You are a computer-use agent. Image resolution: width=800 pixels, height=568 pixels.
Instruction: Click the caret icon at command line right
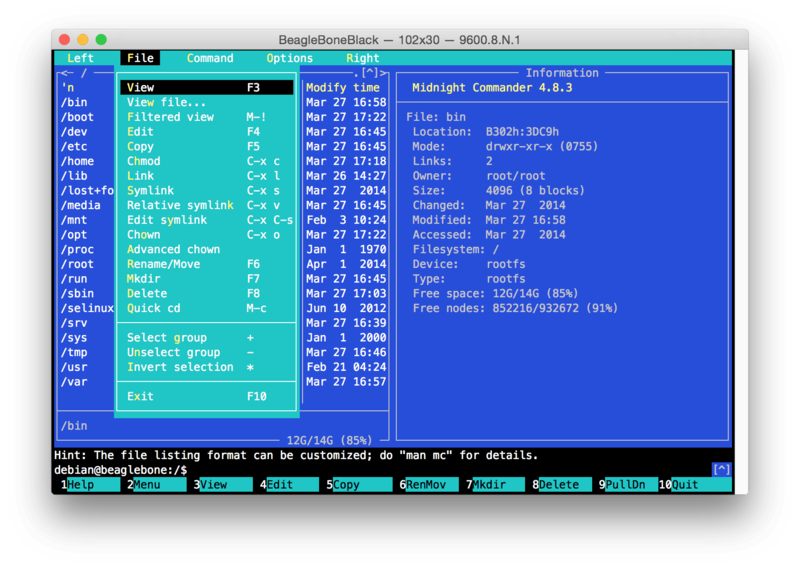coord(721,469)
